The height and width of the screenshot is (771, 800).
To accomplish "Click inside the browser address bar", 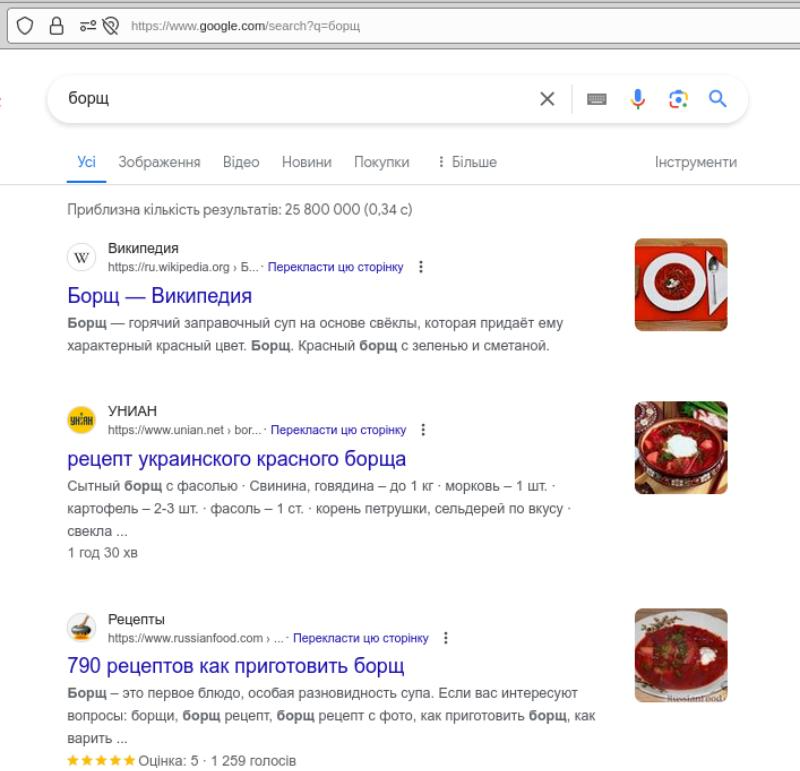I will pyautogui.click(x=300, y=24).
